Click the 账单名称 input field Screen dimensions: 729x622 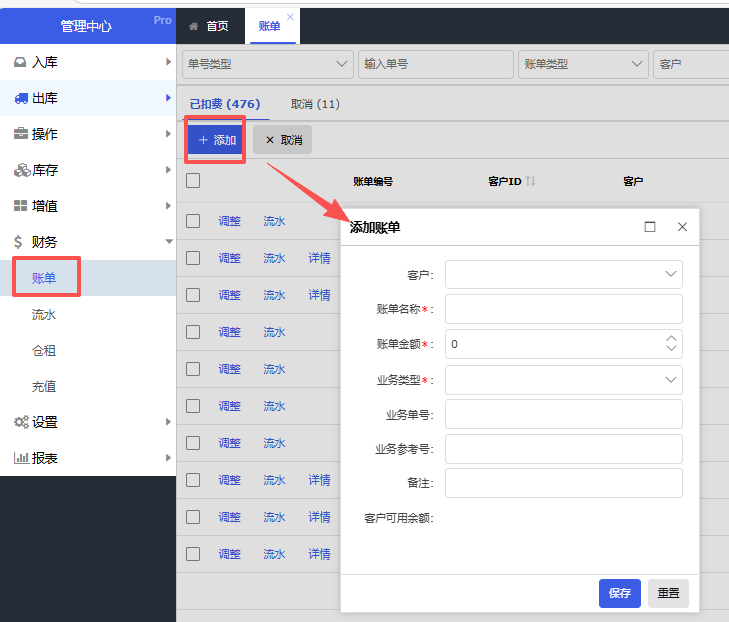pyautogui.click(x=564, y=309)
